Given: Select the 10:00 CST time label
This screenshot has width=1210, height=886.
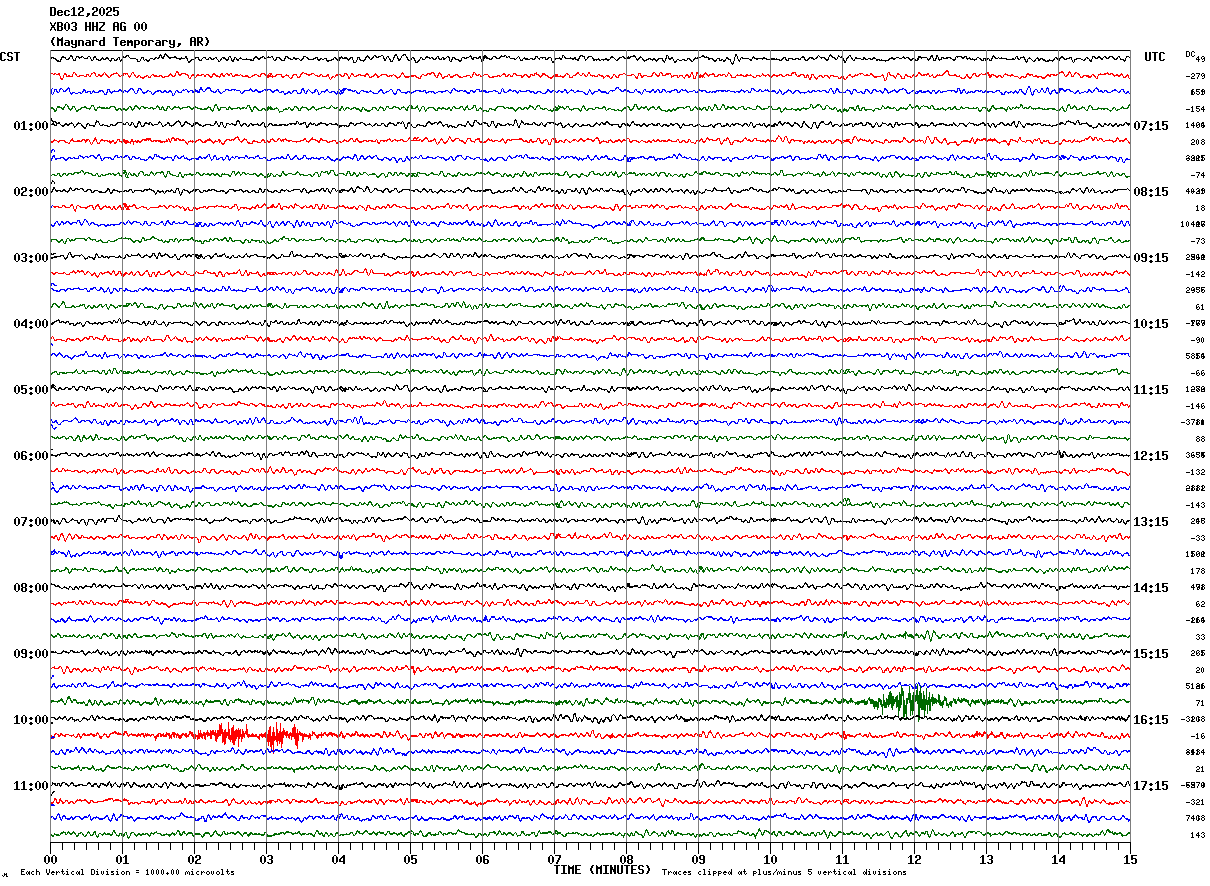Looking at the screenshot, I should (x=31, y=720).
